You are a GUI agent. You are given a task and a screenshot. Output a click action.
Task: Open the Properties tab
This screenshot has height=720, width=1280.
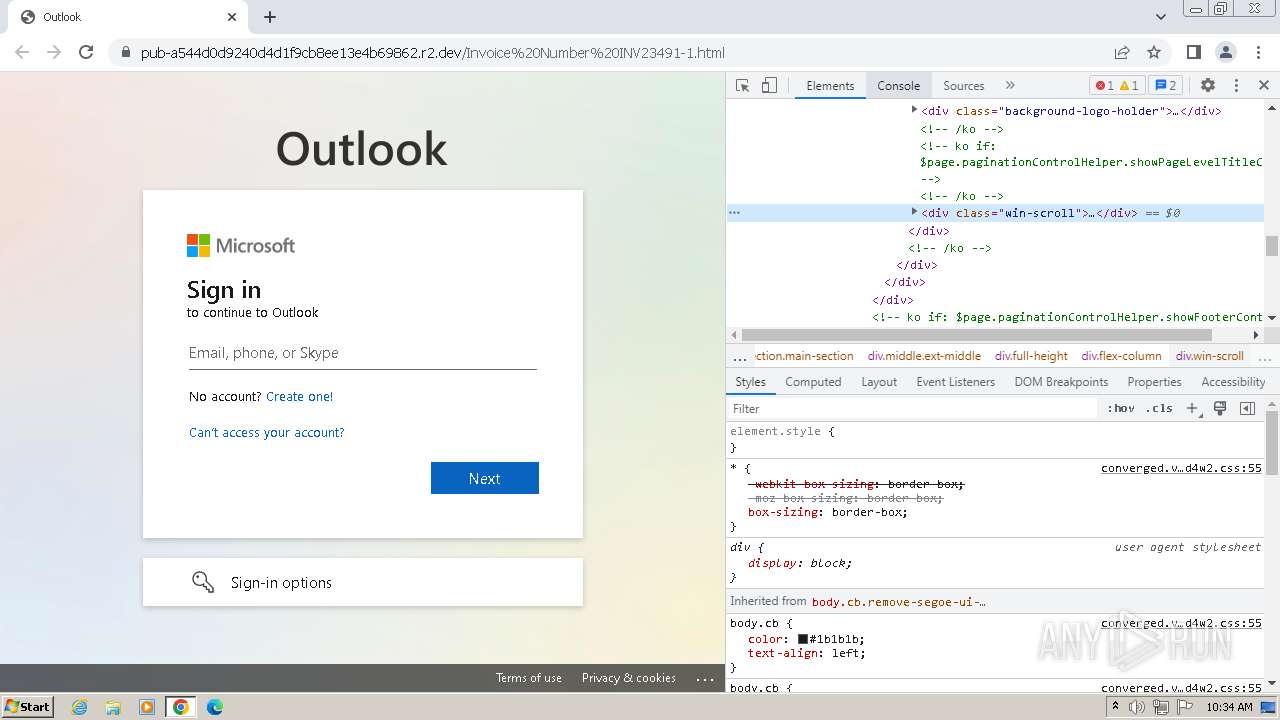pyautogui.click(x=1154, y=382)
